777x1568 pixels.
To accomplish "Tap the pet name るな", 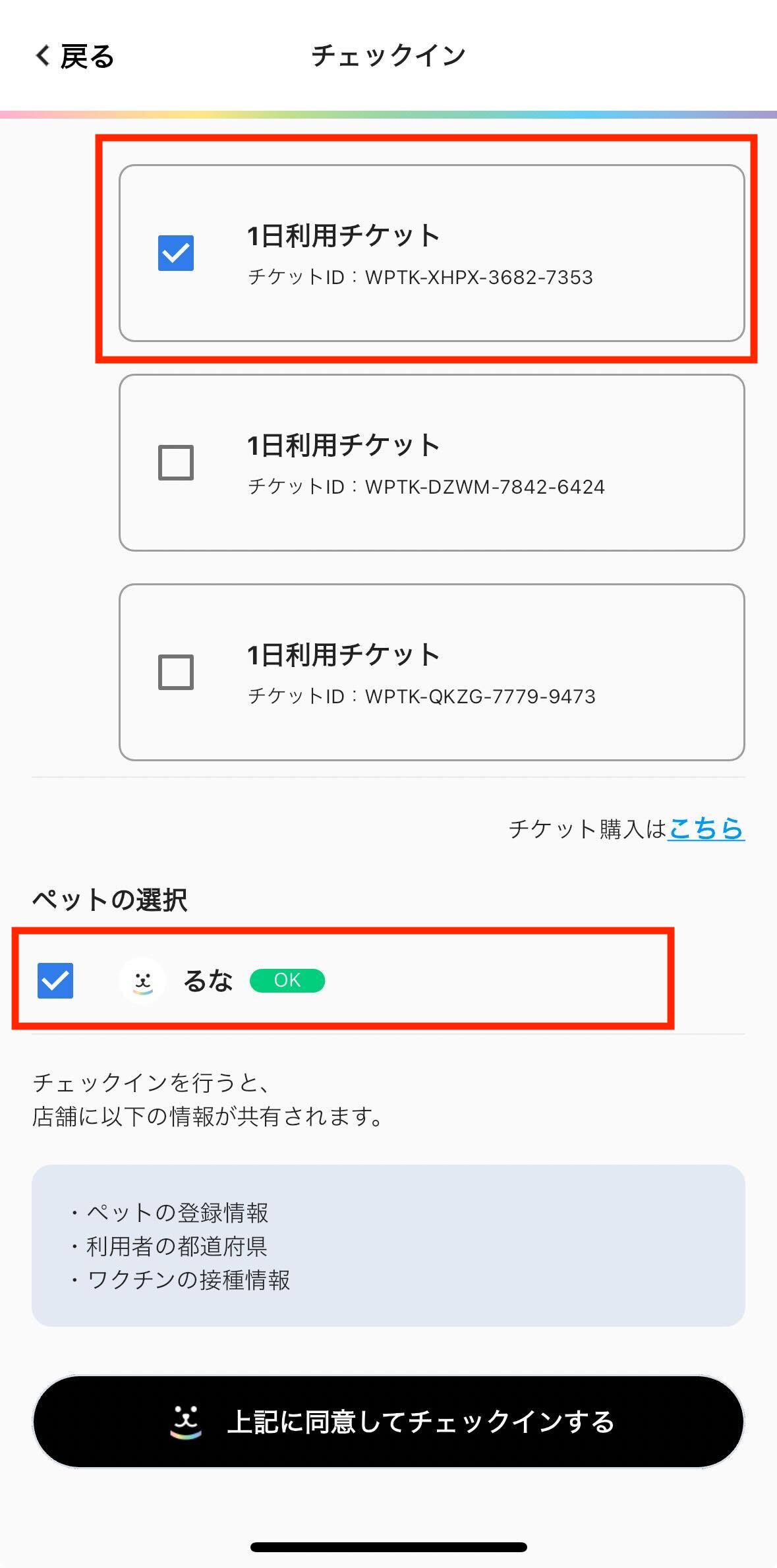I will coord(208,981).
